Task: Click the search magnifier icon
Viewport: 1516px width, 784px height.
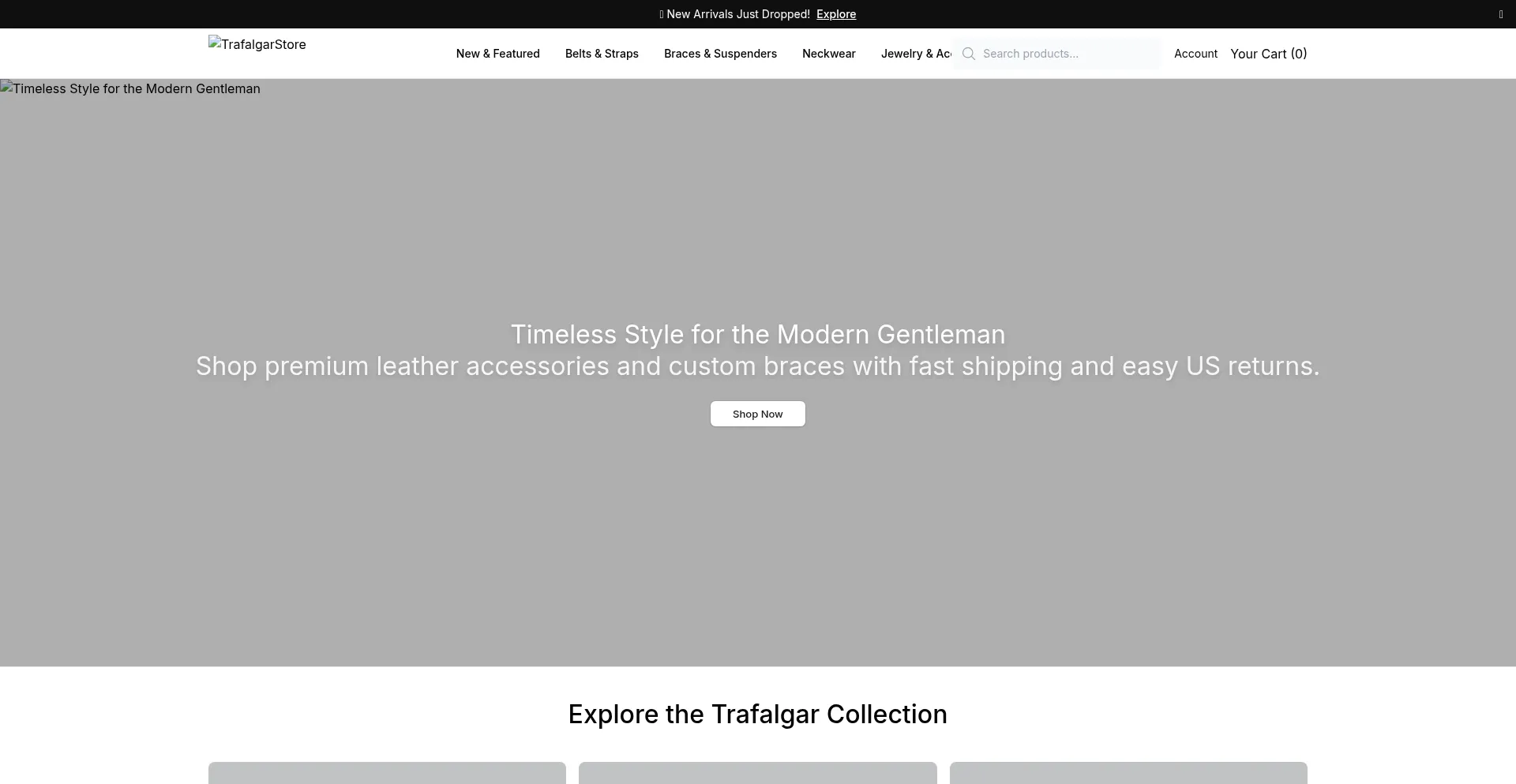Action: click(969, 54)
